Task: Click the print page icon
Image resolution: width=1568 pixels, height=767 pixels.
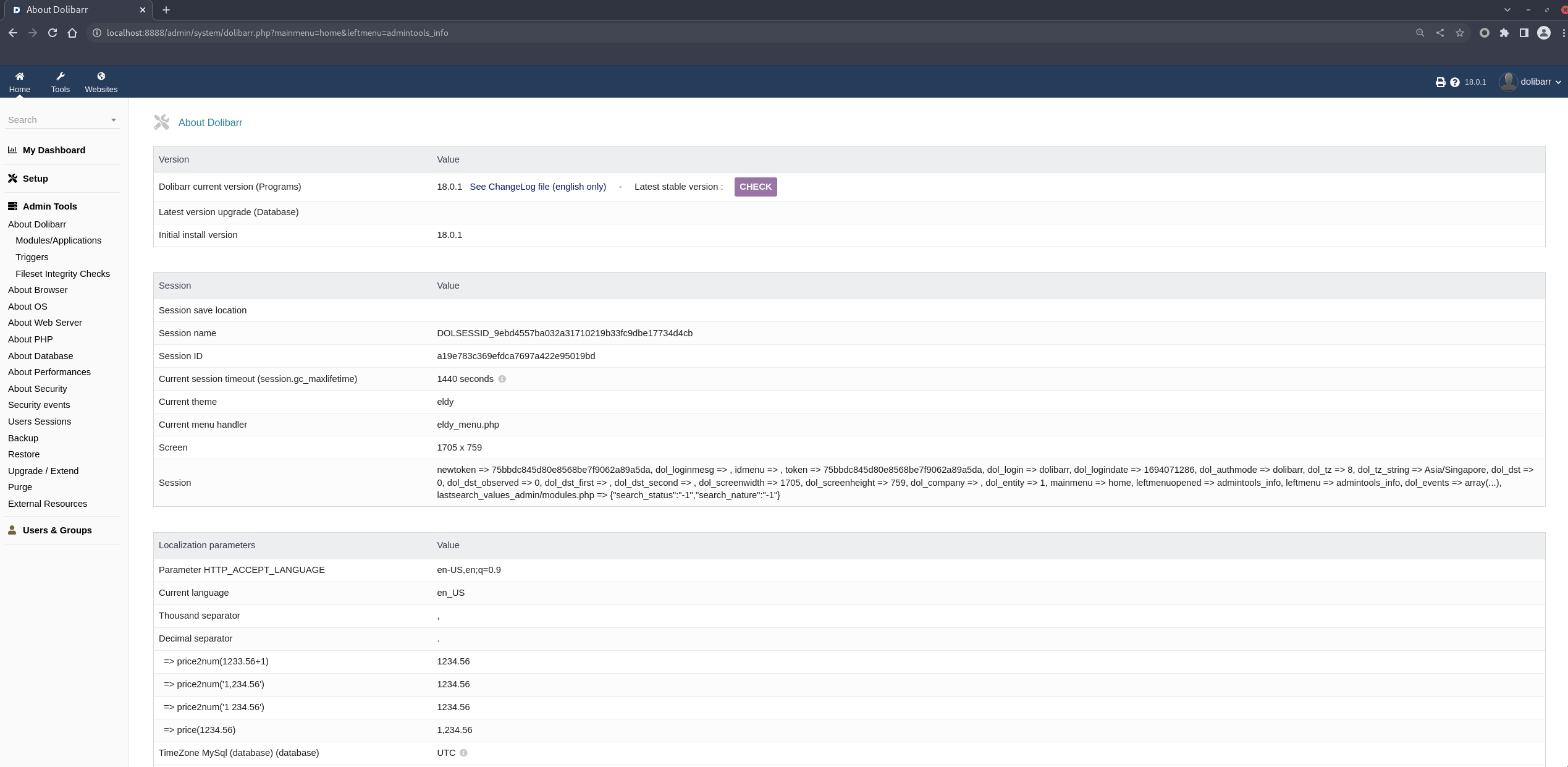Action: click(x=1440, y=82)
